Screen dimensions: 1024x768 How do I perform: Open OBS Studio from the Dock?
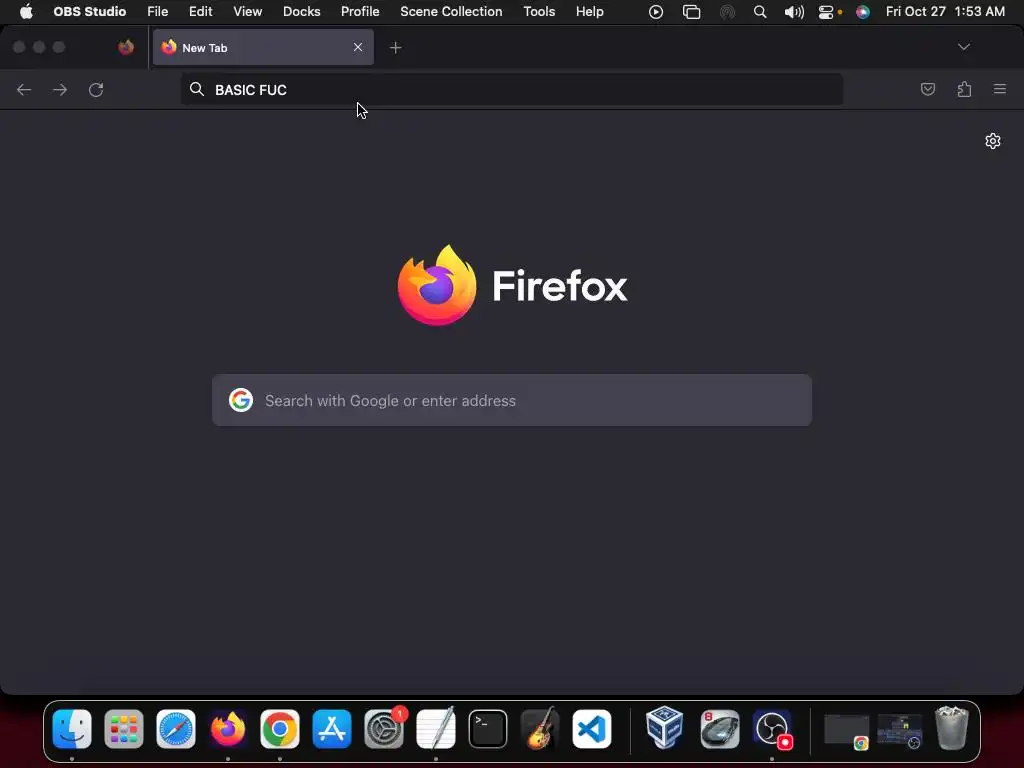[773, 729]
